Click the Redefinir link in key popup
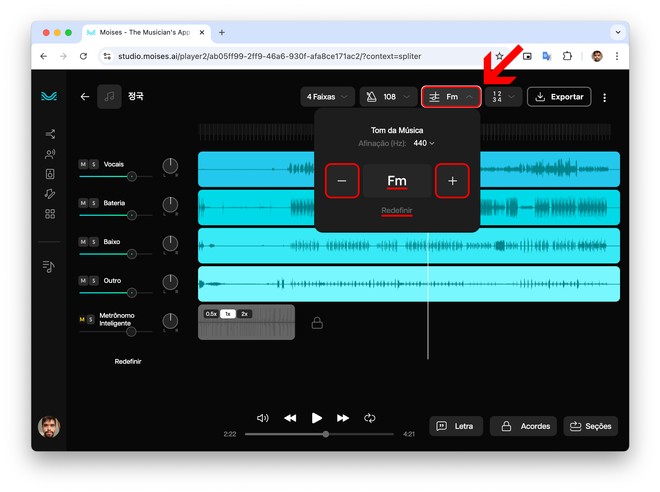 point(397,211)
